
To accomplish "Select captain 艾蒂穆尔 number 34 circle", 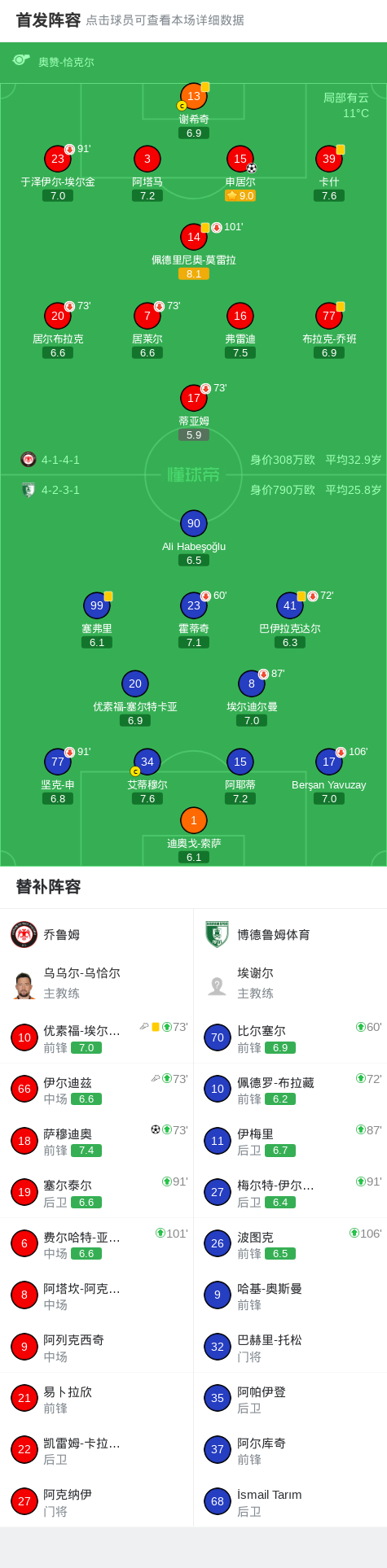I will coord(147,762).
